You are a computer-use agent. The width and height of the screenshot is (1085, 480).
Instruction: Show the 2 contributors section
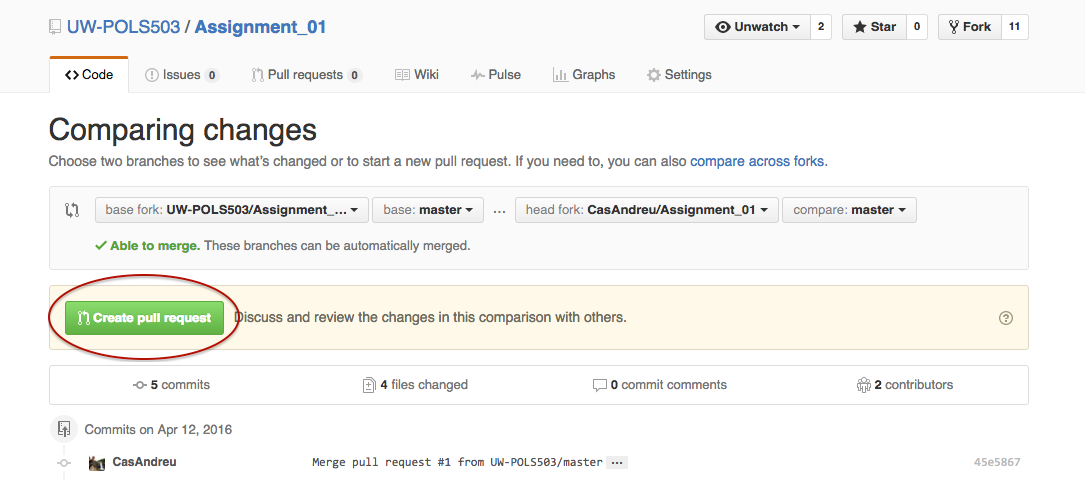coord(904,385)
